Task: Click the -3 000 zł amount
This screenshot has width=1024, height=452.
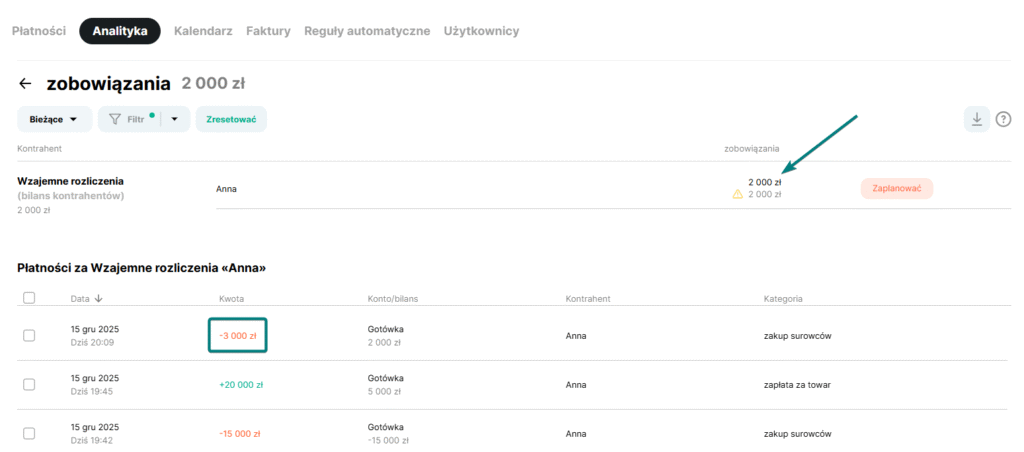Action: [238, 336]
